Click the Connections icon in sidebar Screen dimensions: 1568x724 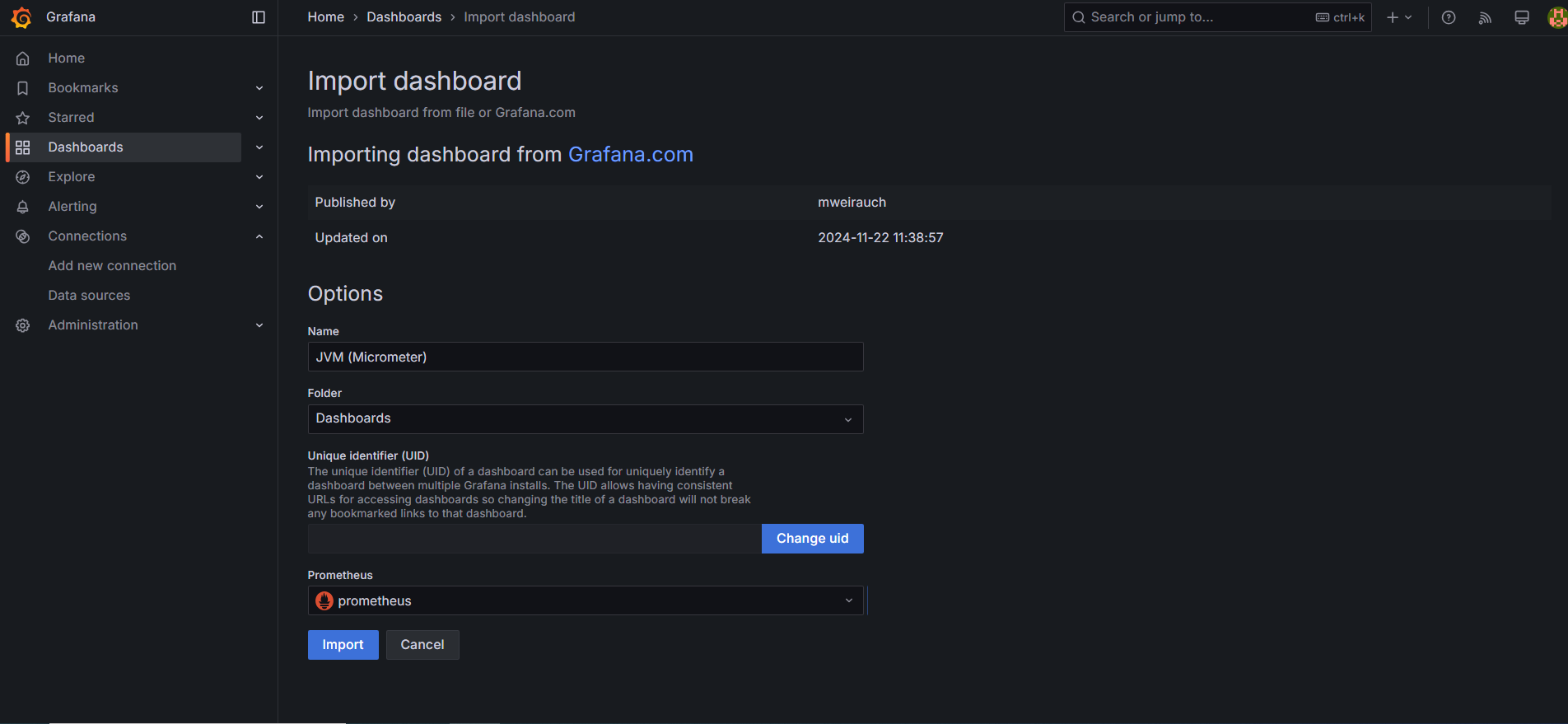tap(23, 236)
